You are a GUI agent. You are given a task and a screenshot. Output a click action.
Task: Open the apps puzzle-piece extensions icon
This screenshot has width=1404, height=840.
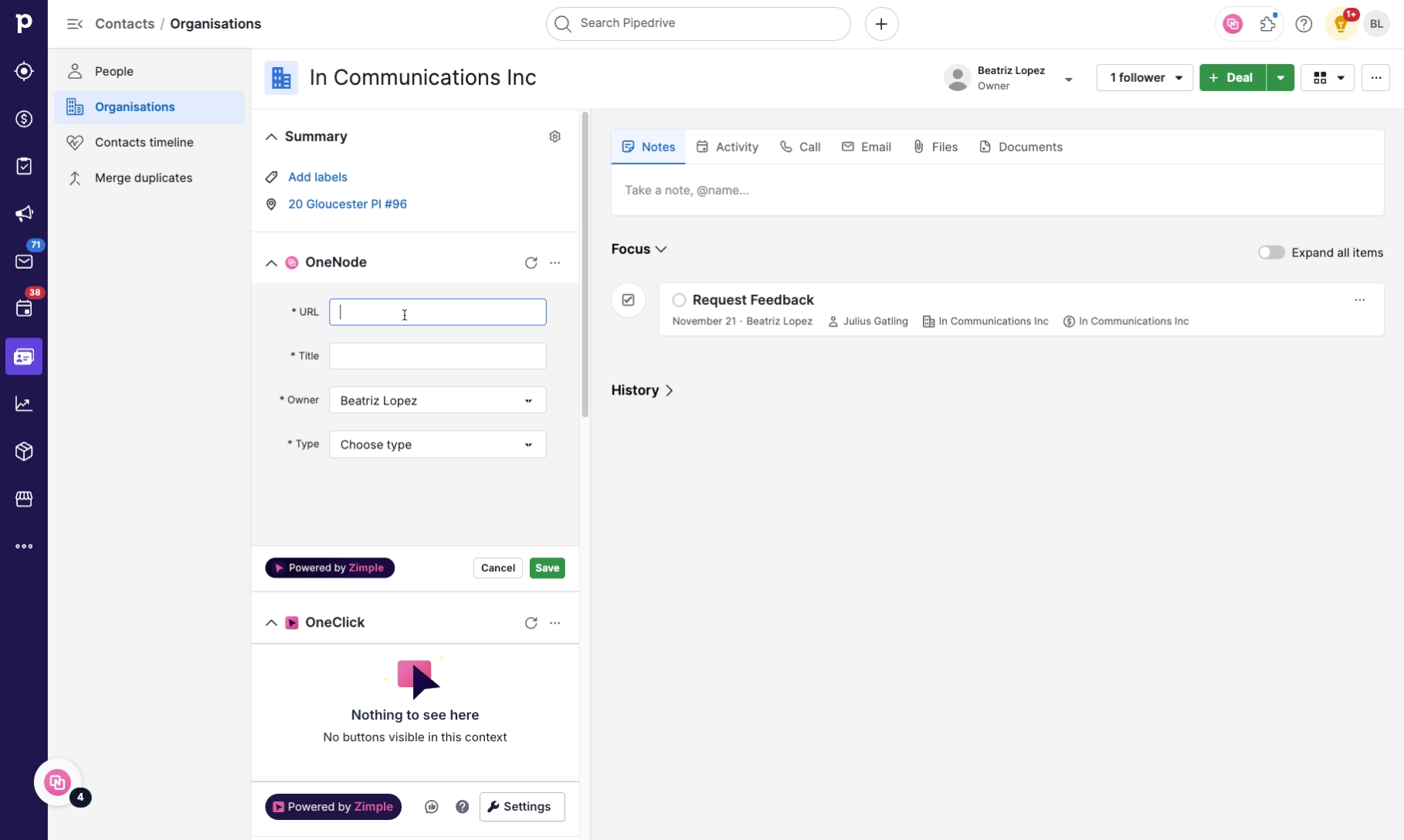1268,24
